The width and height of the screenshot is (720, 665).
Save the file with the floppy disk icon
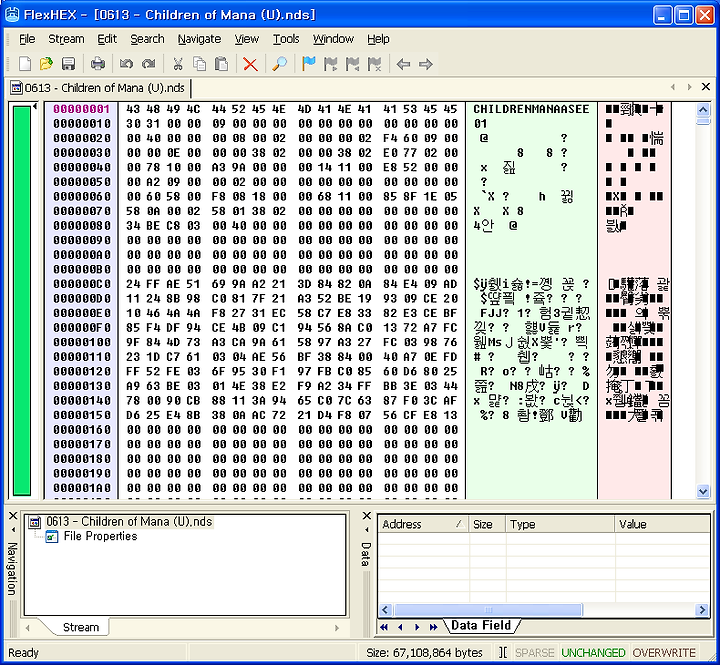[x=68, y=64]
